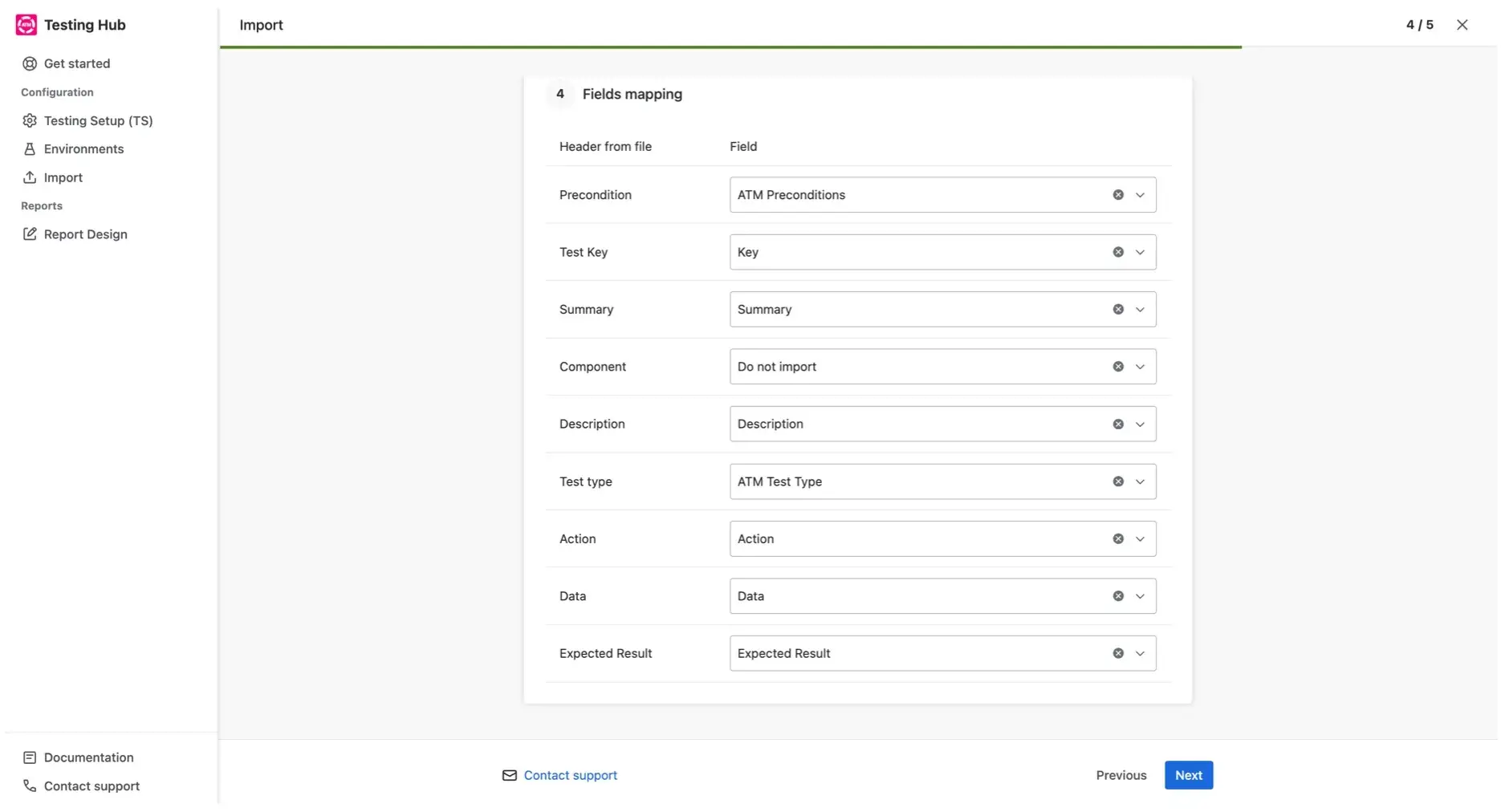The width and height of the screenshot is (1501, 812).
Task: Select Import in the sidebar navigation
Action: coord(63,177)
